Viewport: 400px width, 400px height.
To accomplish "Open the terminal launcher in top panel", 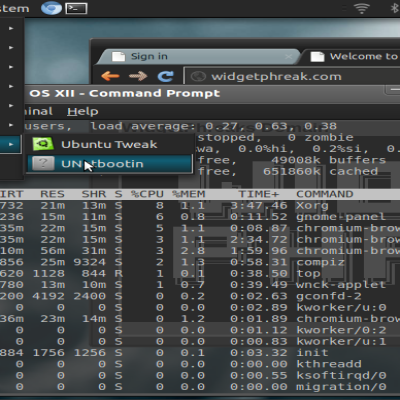I will click(76, 8).
